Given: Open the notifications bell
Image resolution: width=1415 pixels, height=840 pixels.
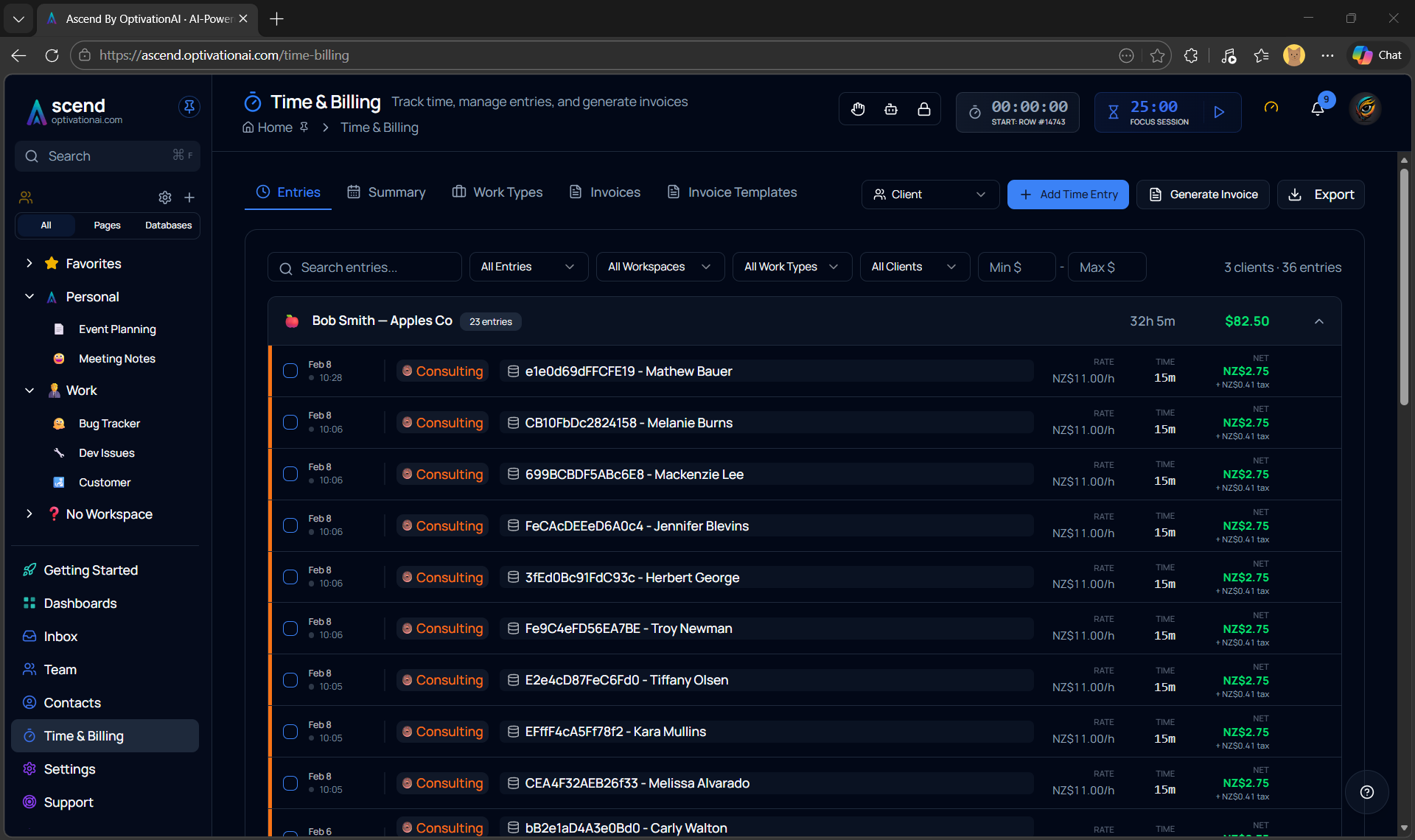Looking at the screenshot, I should tap(1318, 109).
